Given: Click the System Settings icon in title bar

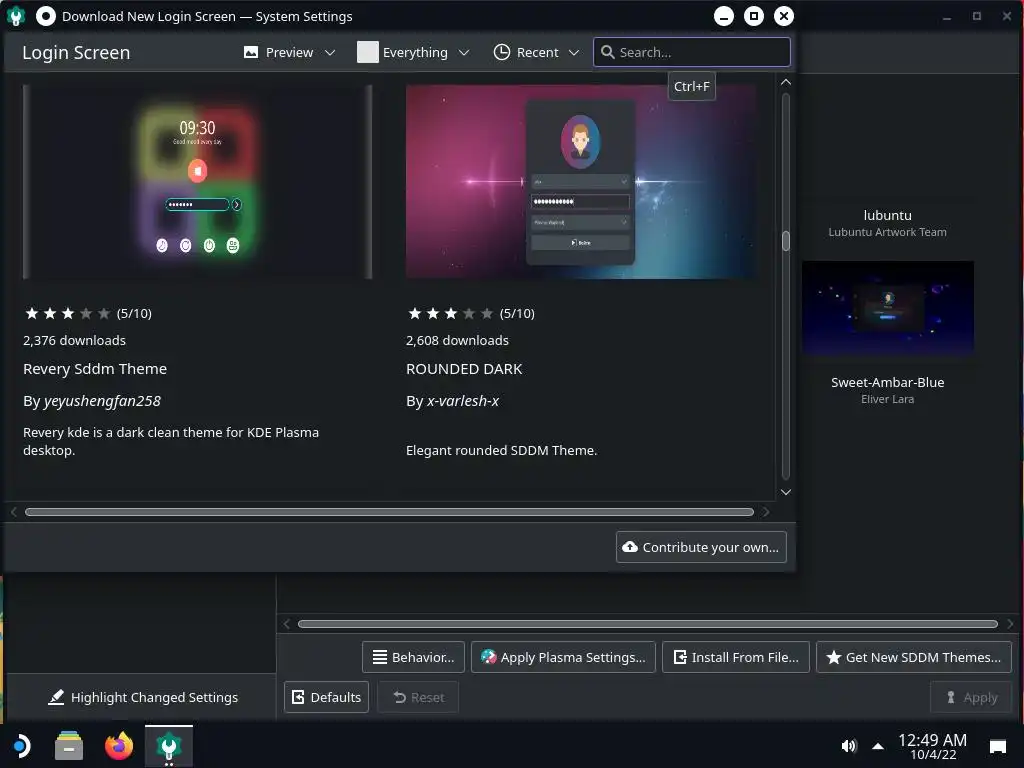Looking at the screenshot, I should [16, 16].
